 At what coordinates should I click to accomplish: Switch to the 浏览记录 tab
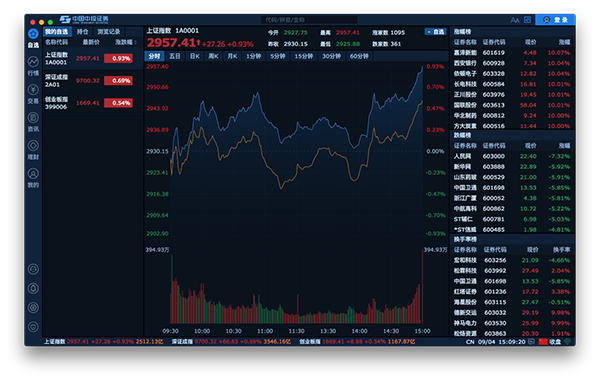tap(109, 32)
